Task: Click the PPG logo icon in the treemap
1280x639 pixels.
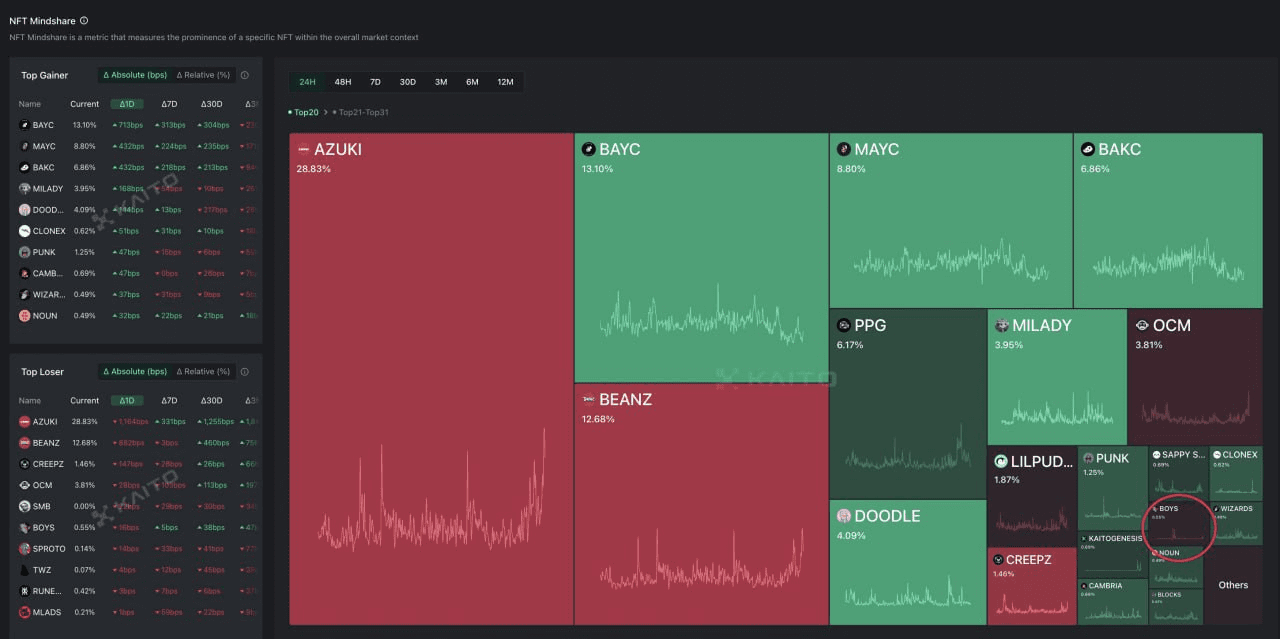Action: pos(844,325)
